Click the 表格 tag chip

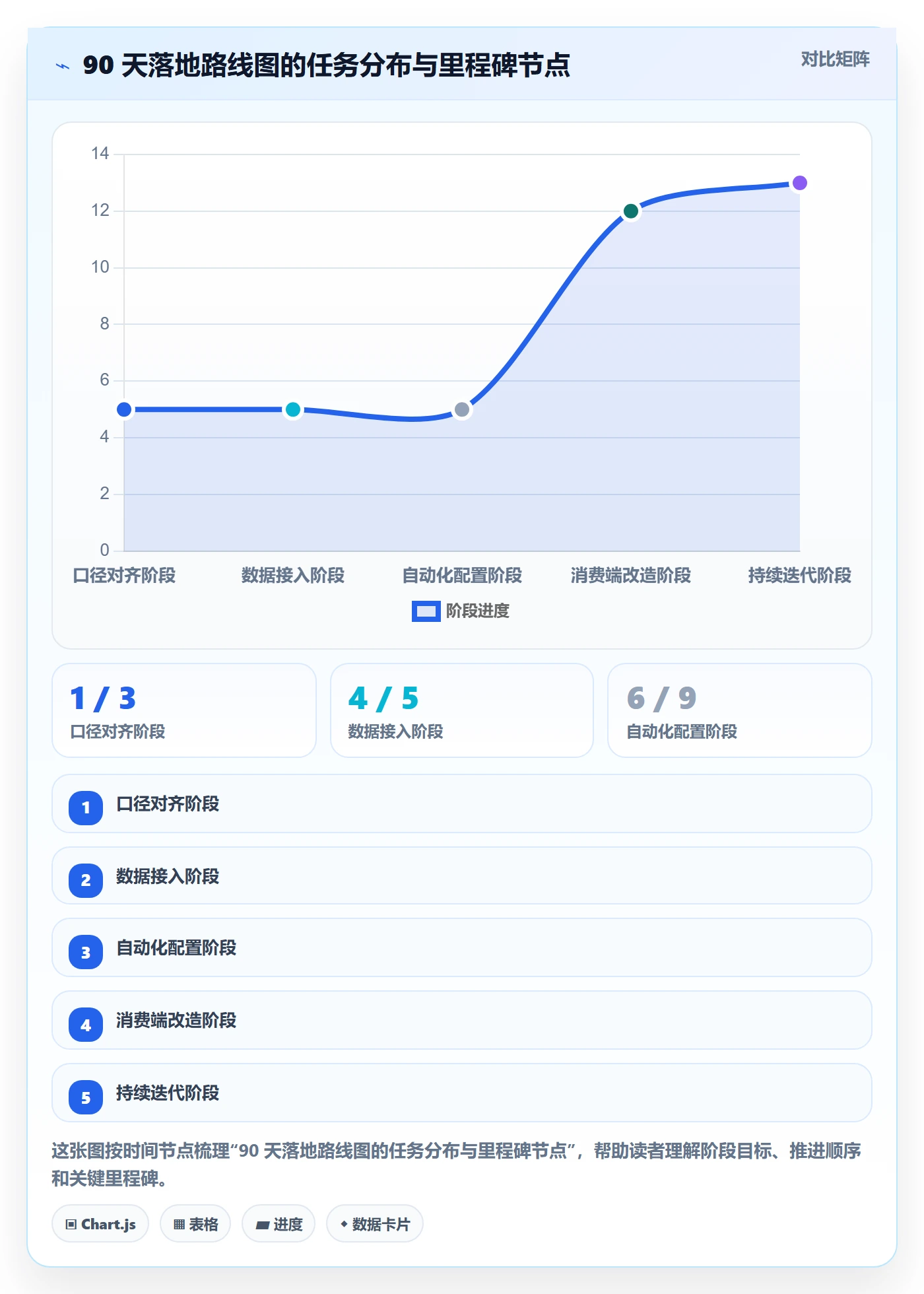195,1224
